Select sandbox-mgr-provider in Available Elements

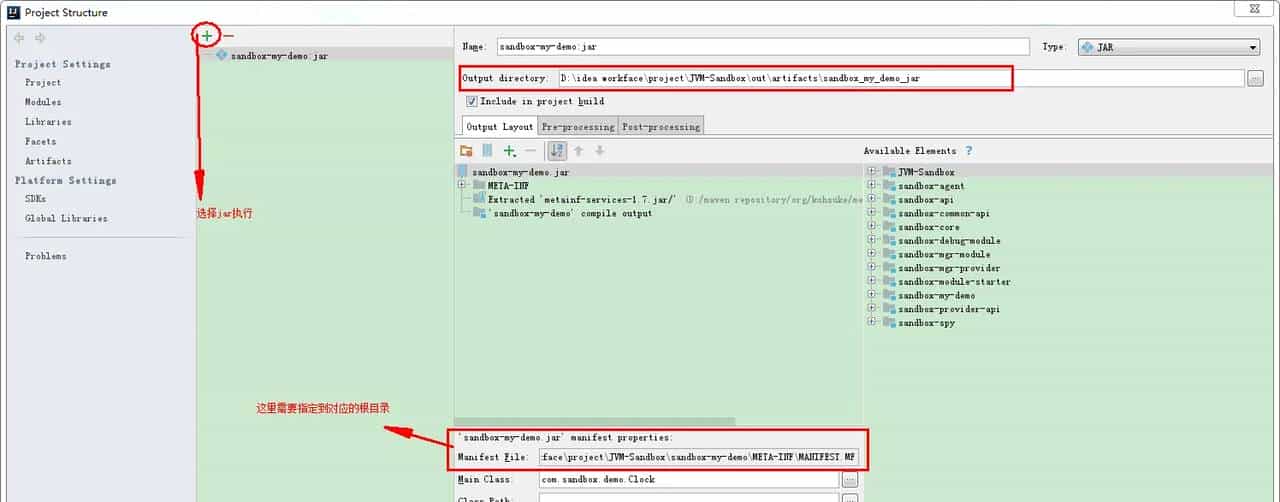tap(948, 268)
